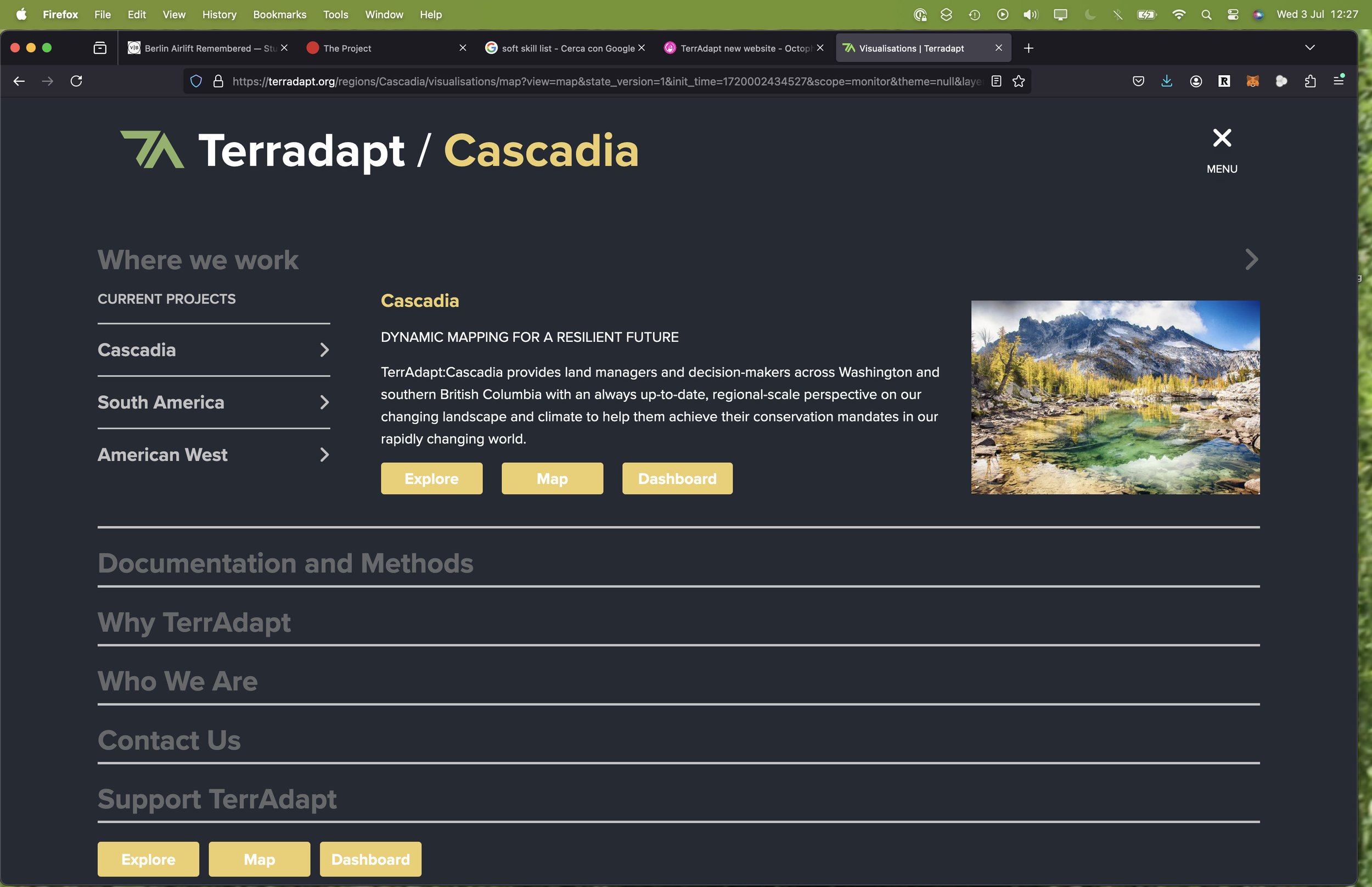The width and height of the screenshot is (1372, 887).
Task: Expand Why TerrAdapt section
Action: coord(678,622)
